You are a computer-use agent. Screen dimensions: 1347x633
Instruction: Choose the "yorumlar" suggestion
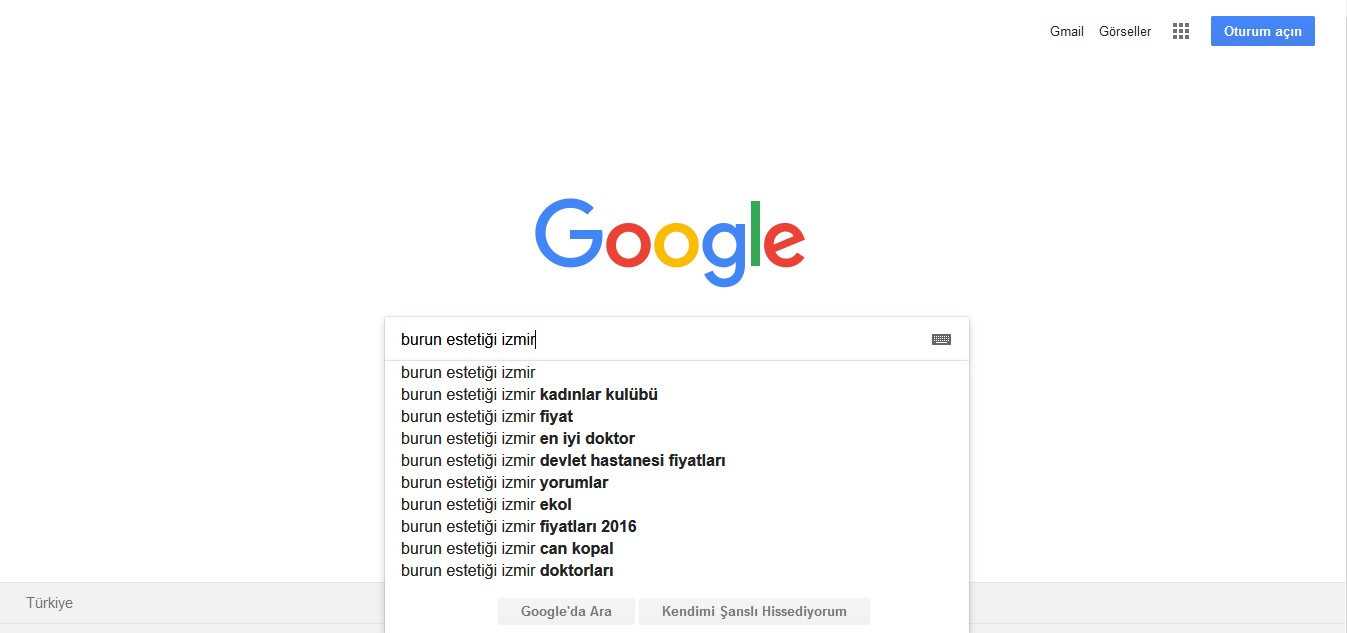tap(677, 483)
